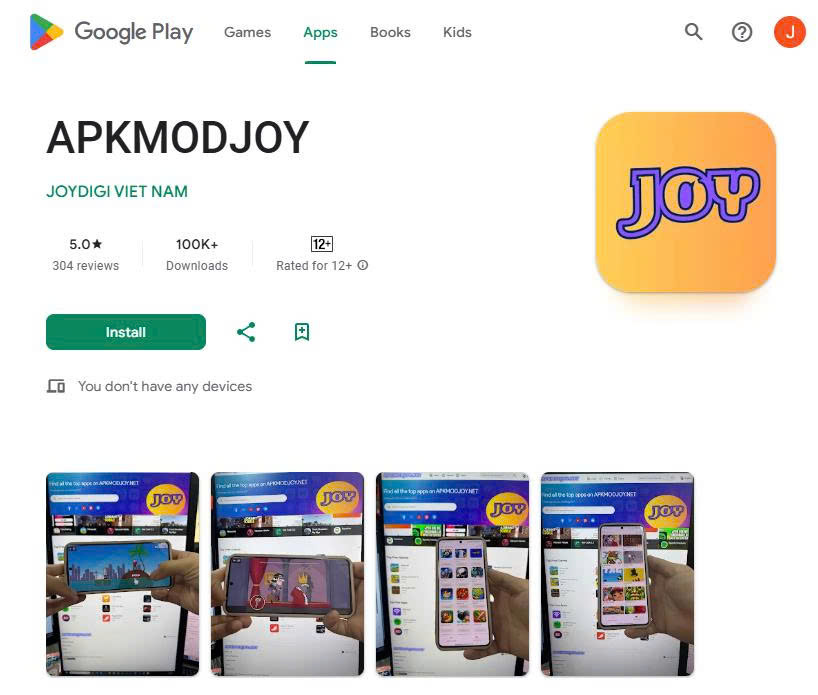Open JOYDIGI VIET NAM developer link
The height and width of the screenshot is (695, 818).
tap(117, 191)
